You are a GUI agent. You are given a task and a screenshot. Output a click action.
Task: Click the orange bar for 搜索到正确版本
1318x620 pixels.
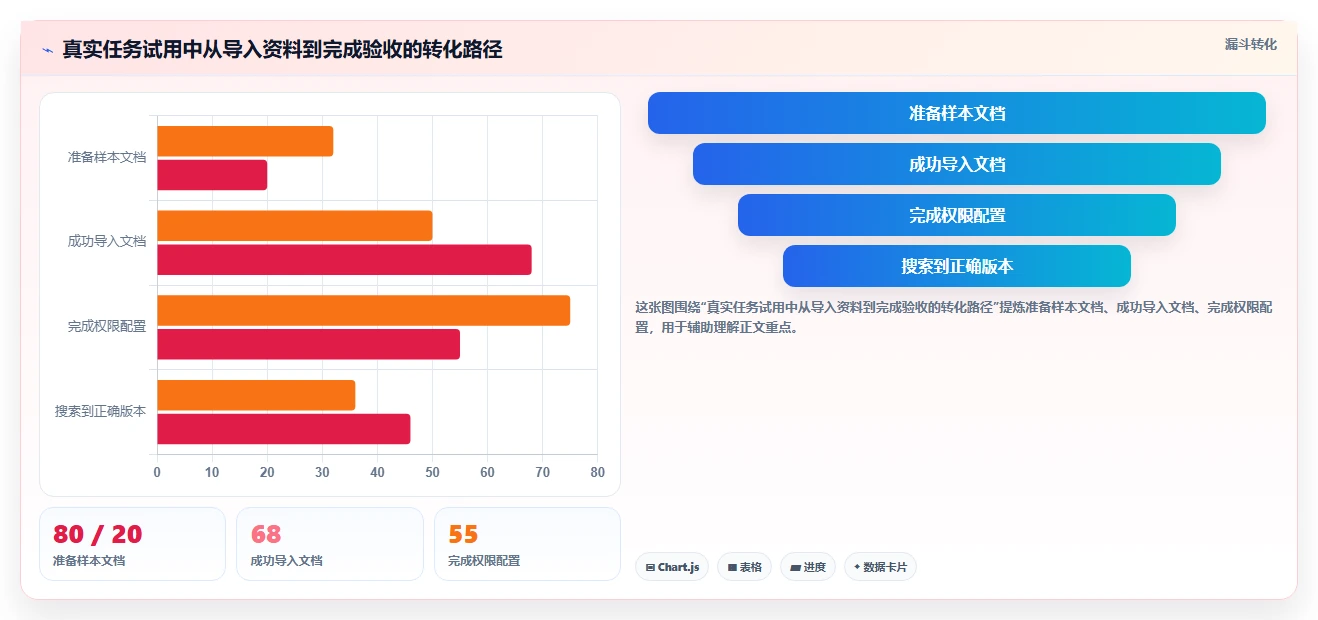pyautogui.click(x=256, y=395)
